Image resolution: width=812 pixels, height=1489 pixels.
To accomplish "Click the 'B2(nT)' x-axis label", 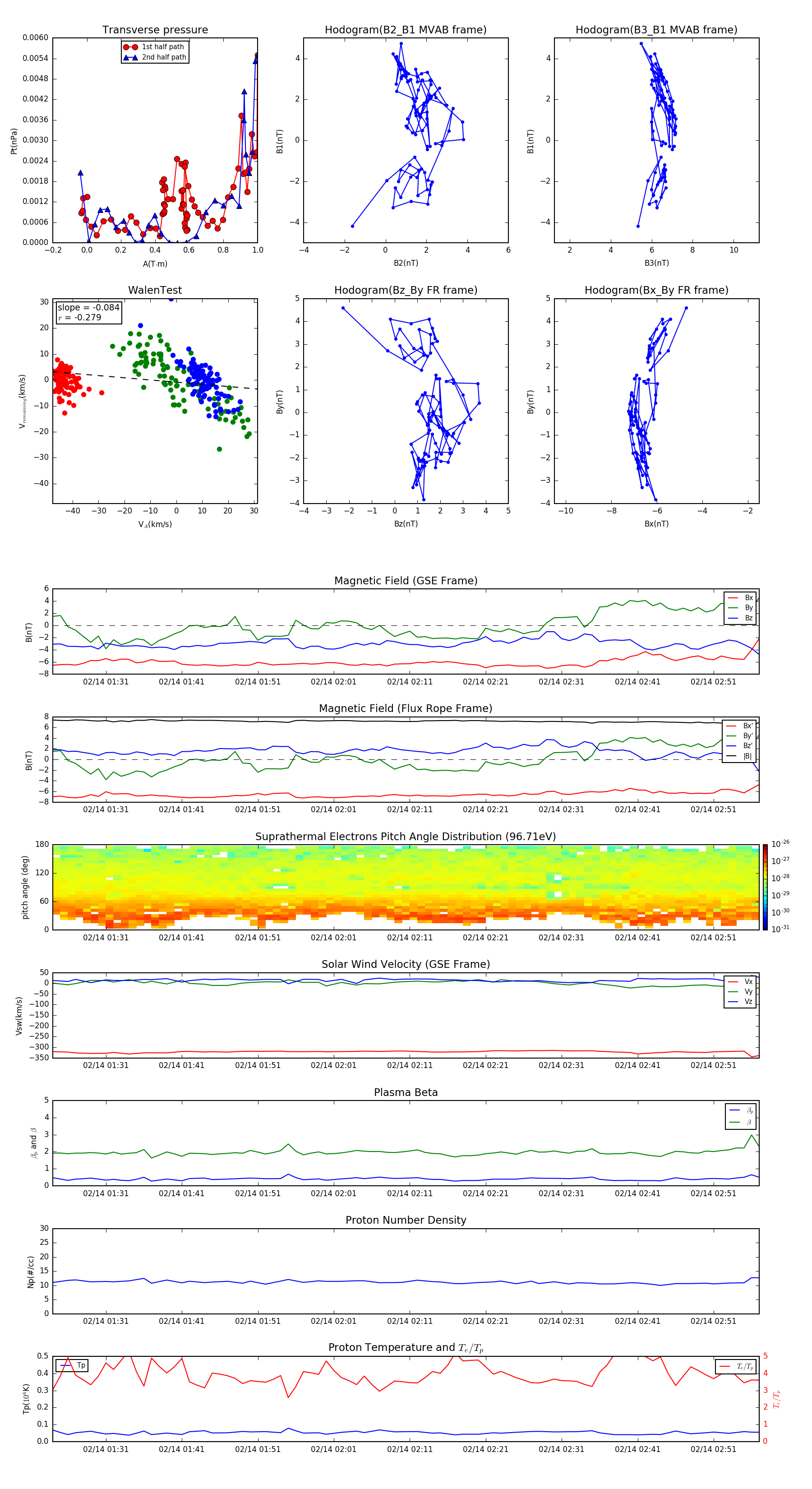I will (x=406, y=263).
